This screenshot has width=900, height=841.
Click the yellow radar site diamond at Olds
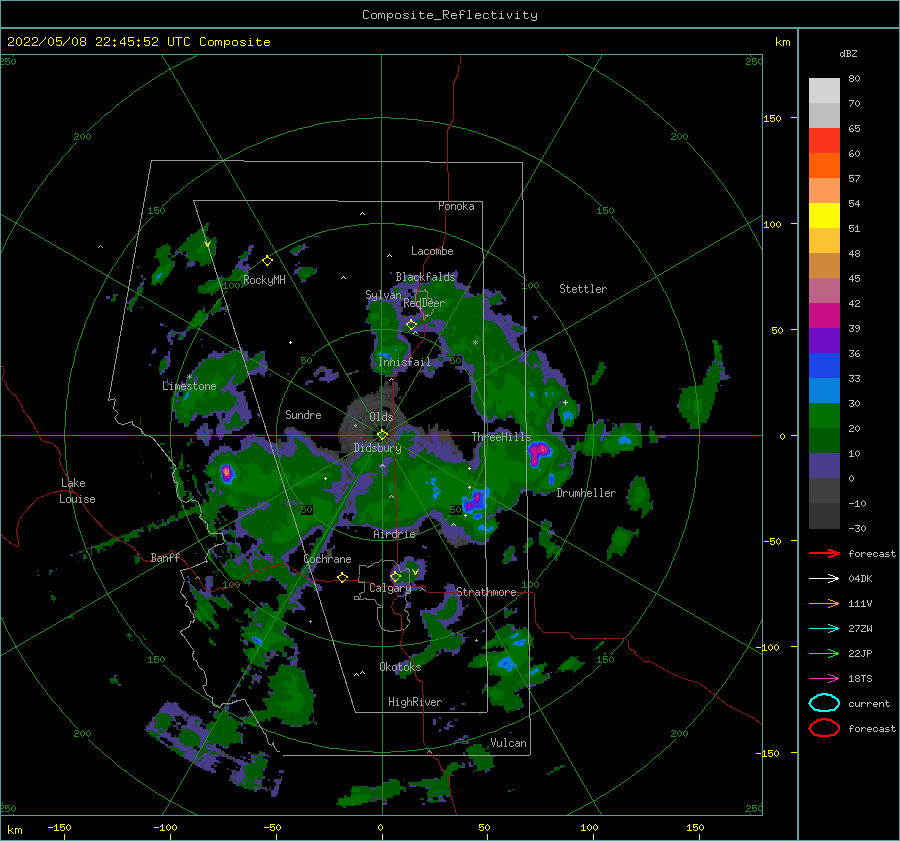pyautogui.click(x=382, y=435)
